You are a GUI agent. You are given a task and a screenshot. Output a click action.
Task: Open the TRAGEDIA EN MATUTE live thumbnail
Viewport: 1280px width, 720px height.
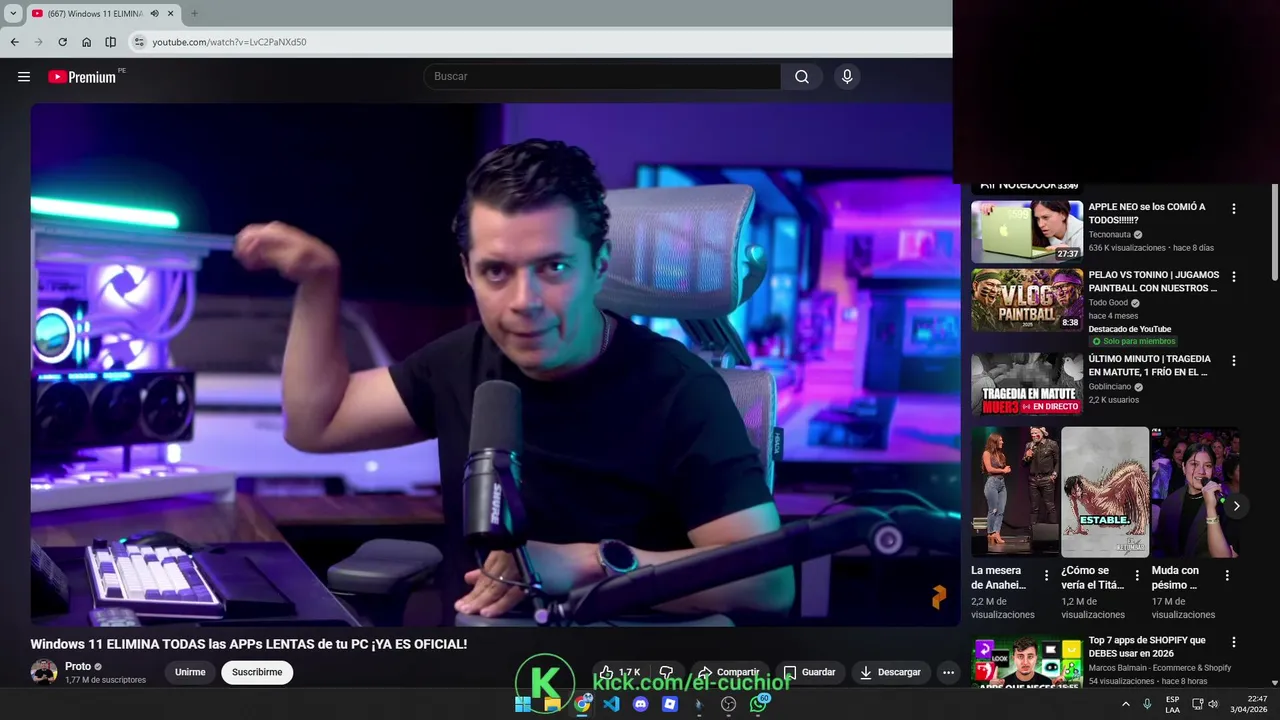coord(1027,384)
